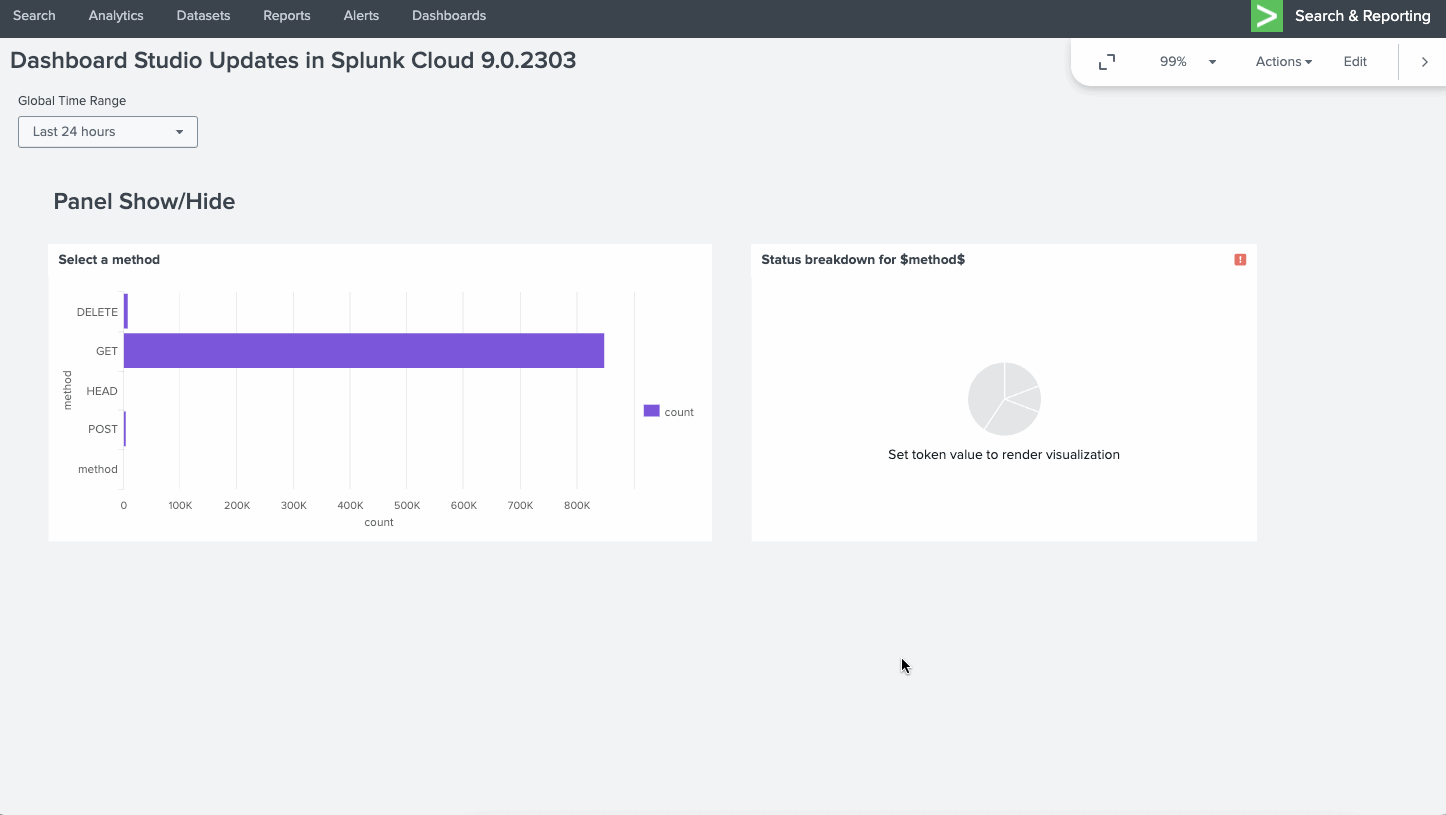This screenshot has width=1446, height=815.
Task: Select the GET bar in the chart
Action: tap(363, 351)
